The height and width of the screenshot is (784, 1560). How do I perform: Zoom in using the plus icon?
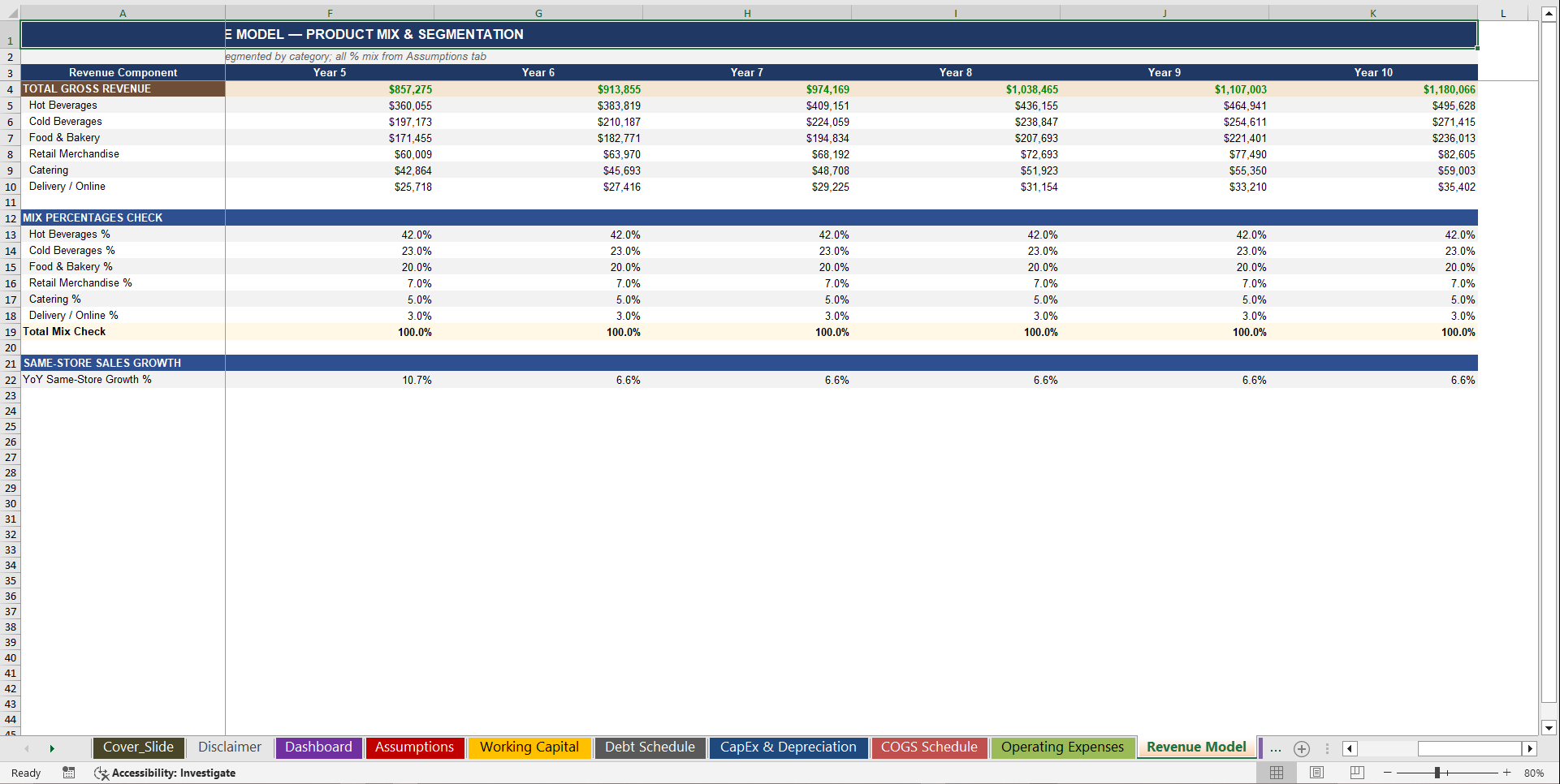point(1507,773)
